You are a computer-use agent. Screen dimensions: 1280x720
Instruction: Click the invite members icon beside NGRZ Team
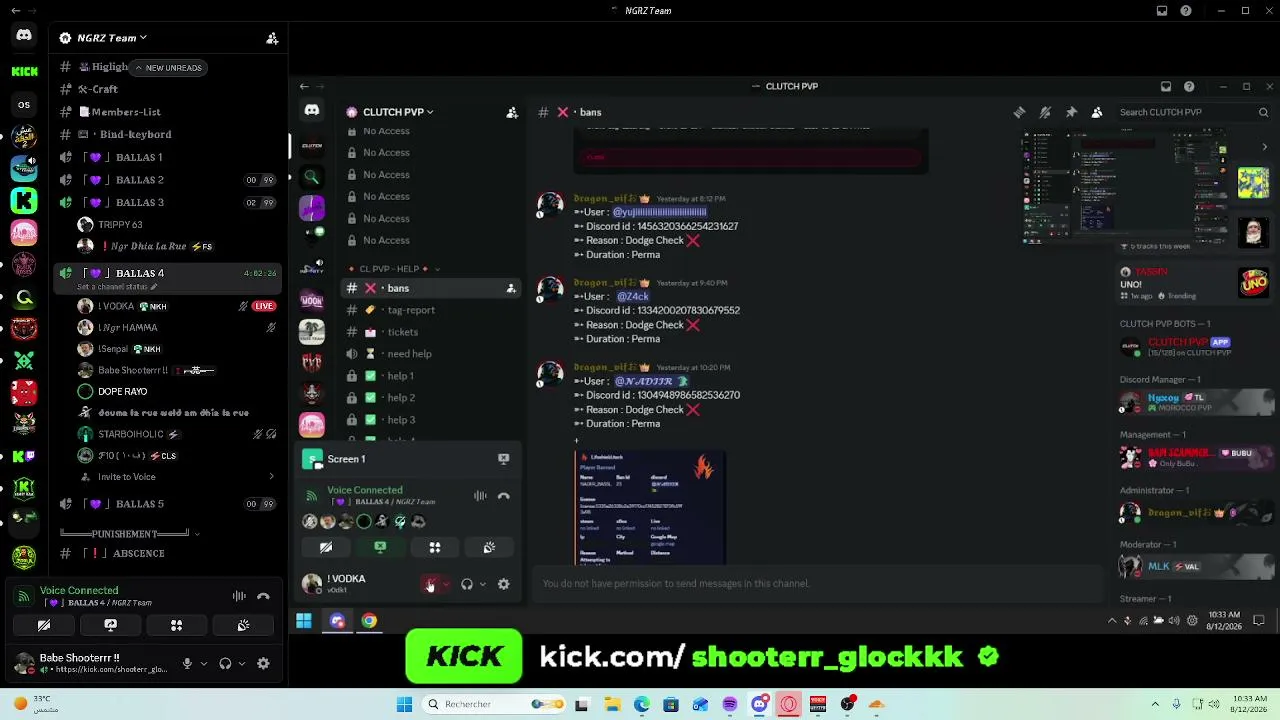click(272, 38)
